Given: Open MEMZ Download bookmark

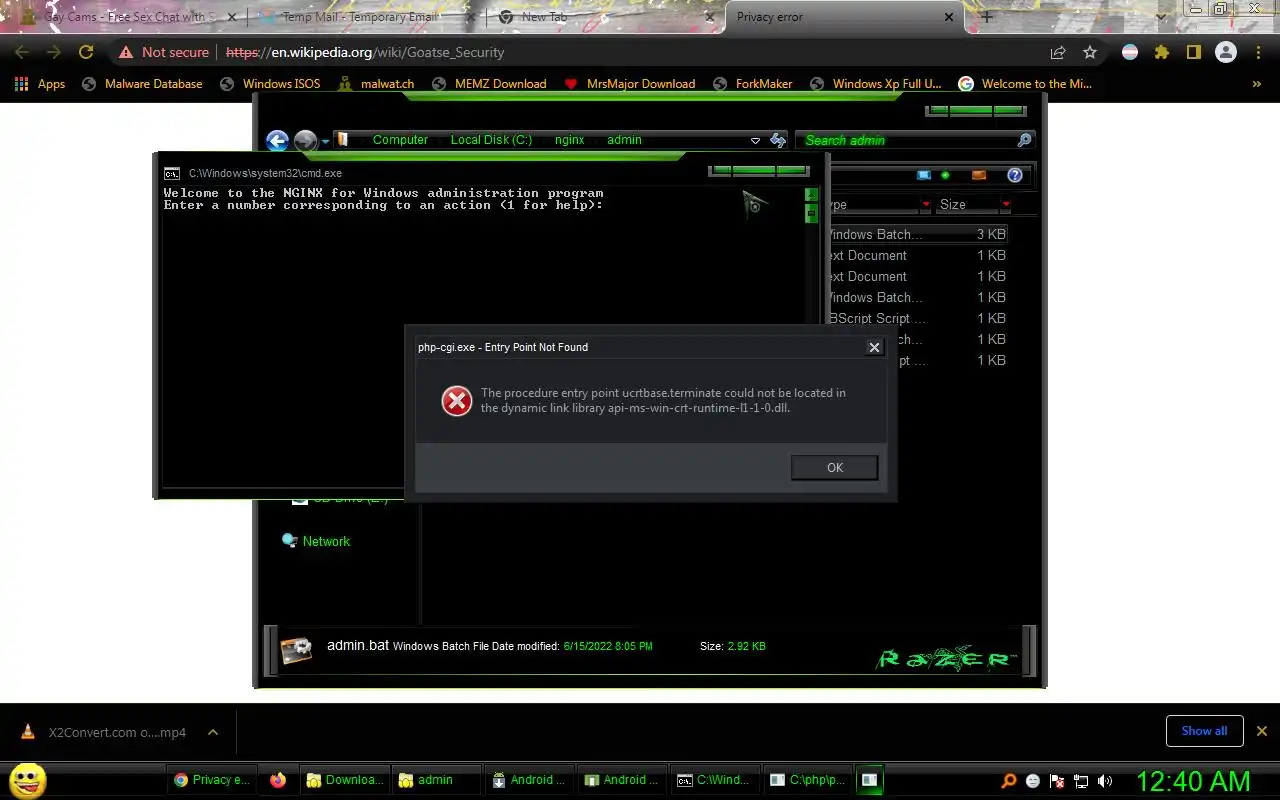Looking at the screenshot, I should tap(489, 84).
